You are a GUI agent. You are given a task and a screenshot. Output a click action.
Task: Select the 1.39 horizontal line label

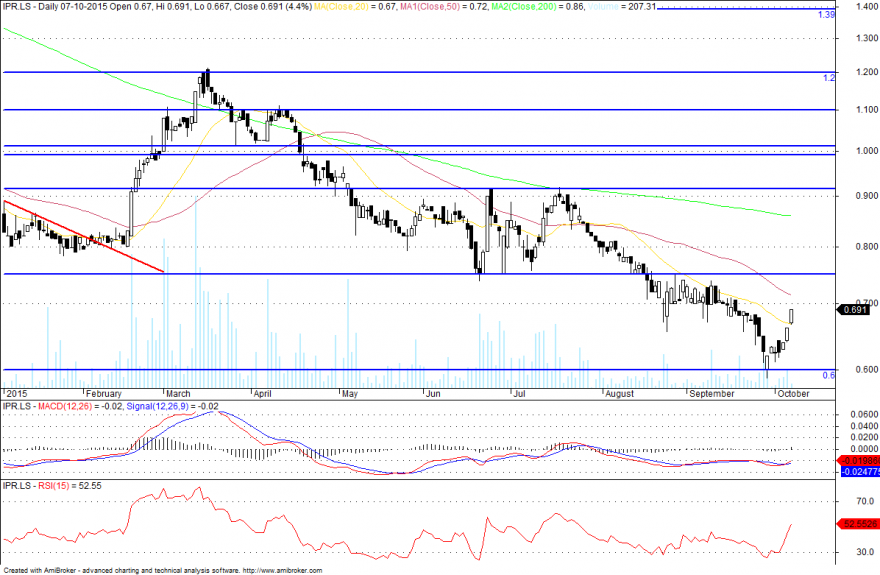[x=826, y=15]
